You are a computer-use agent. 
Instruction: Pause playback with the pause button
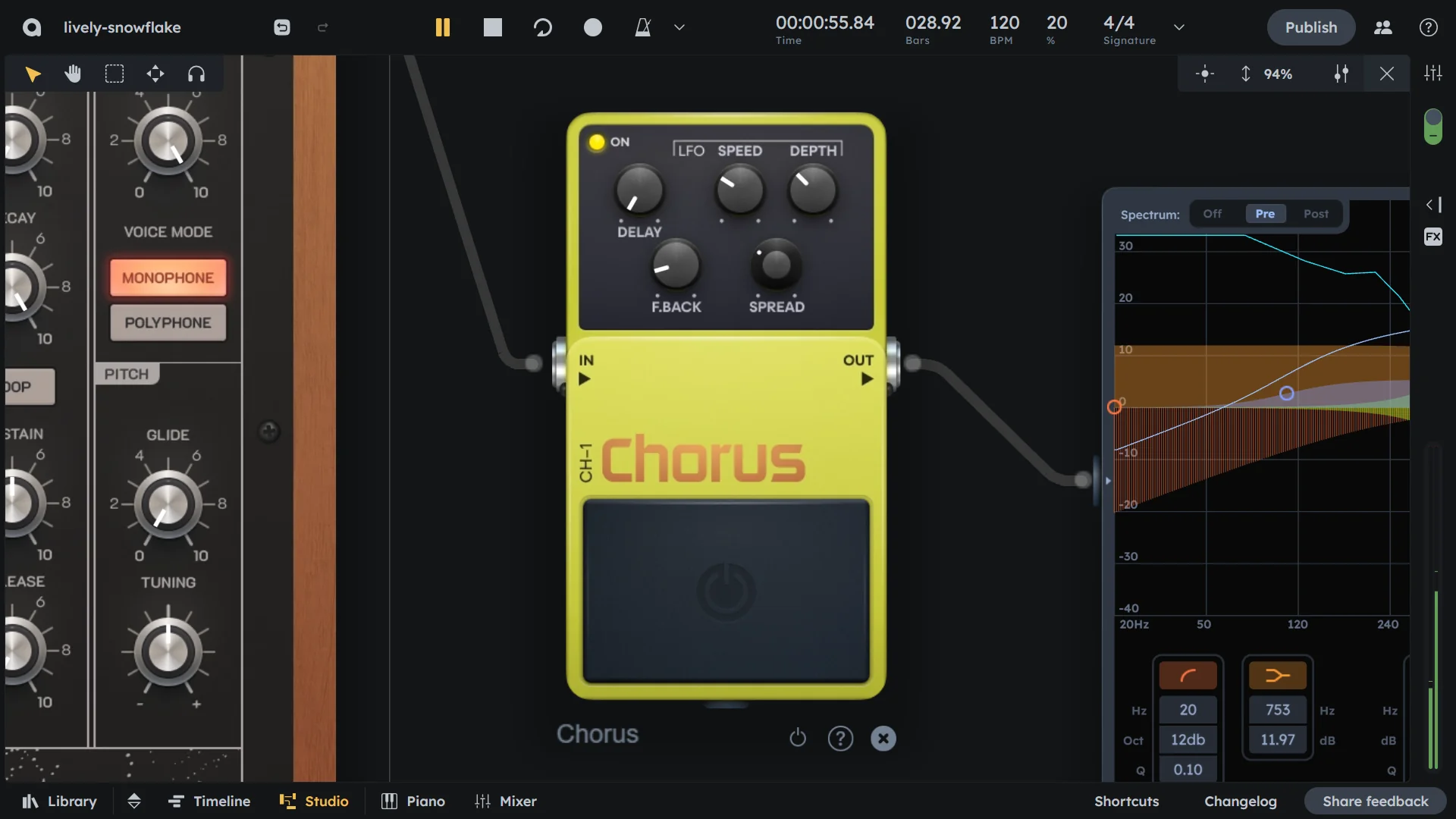443,27
